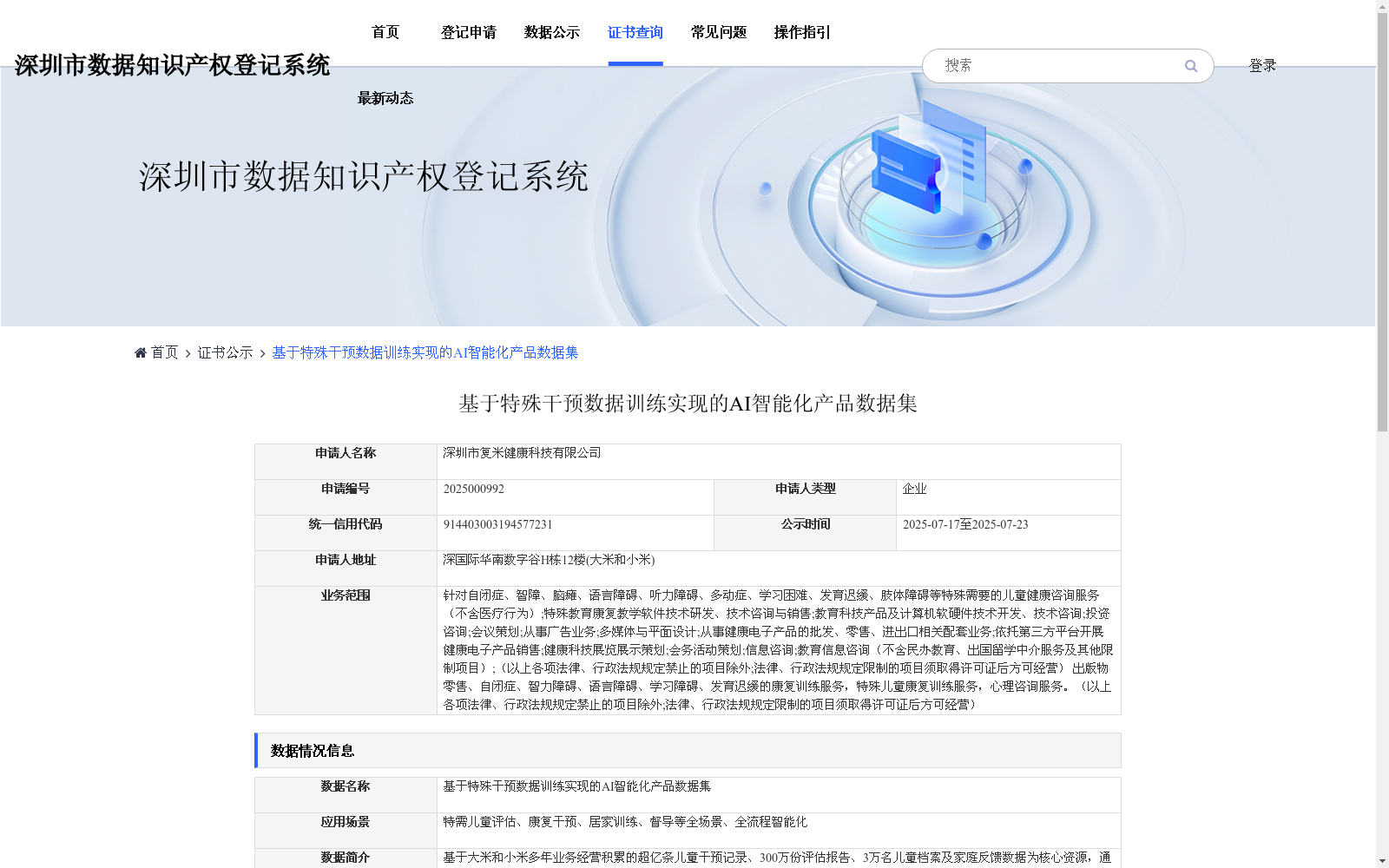Open 最新动态 menu item
The width and height of the screenshot is (1389, 868).
385,98
